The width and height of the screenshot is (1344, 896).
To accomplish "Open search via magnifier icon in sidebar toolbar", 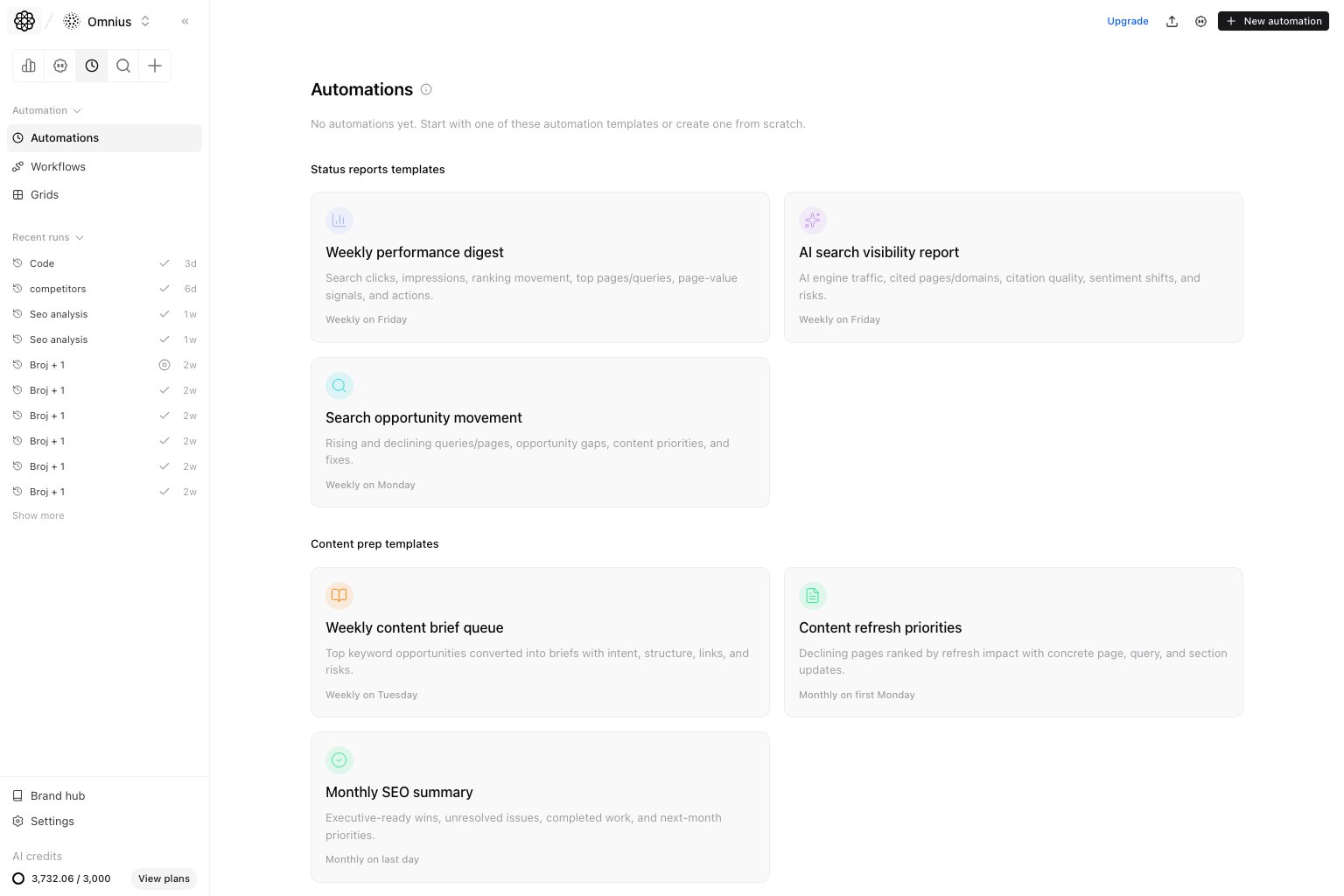I will 123,66.
